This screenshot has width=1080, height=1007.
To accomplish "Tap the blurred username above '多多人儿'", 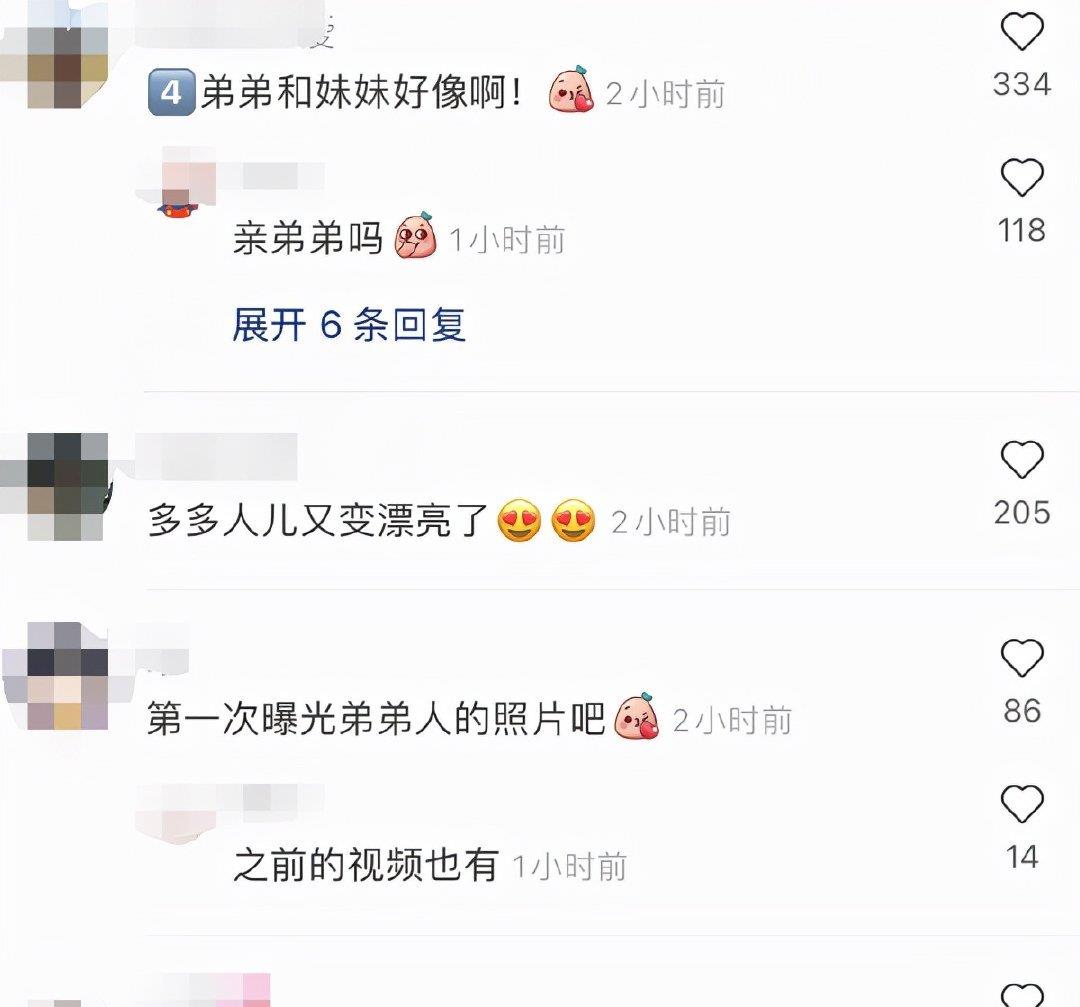I will (x=216, y=457).
